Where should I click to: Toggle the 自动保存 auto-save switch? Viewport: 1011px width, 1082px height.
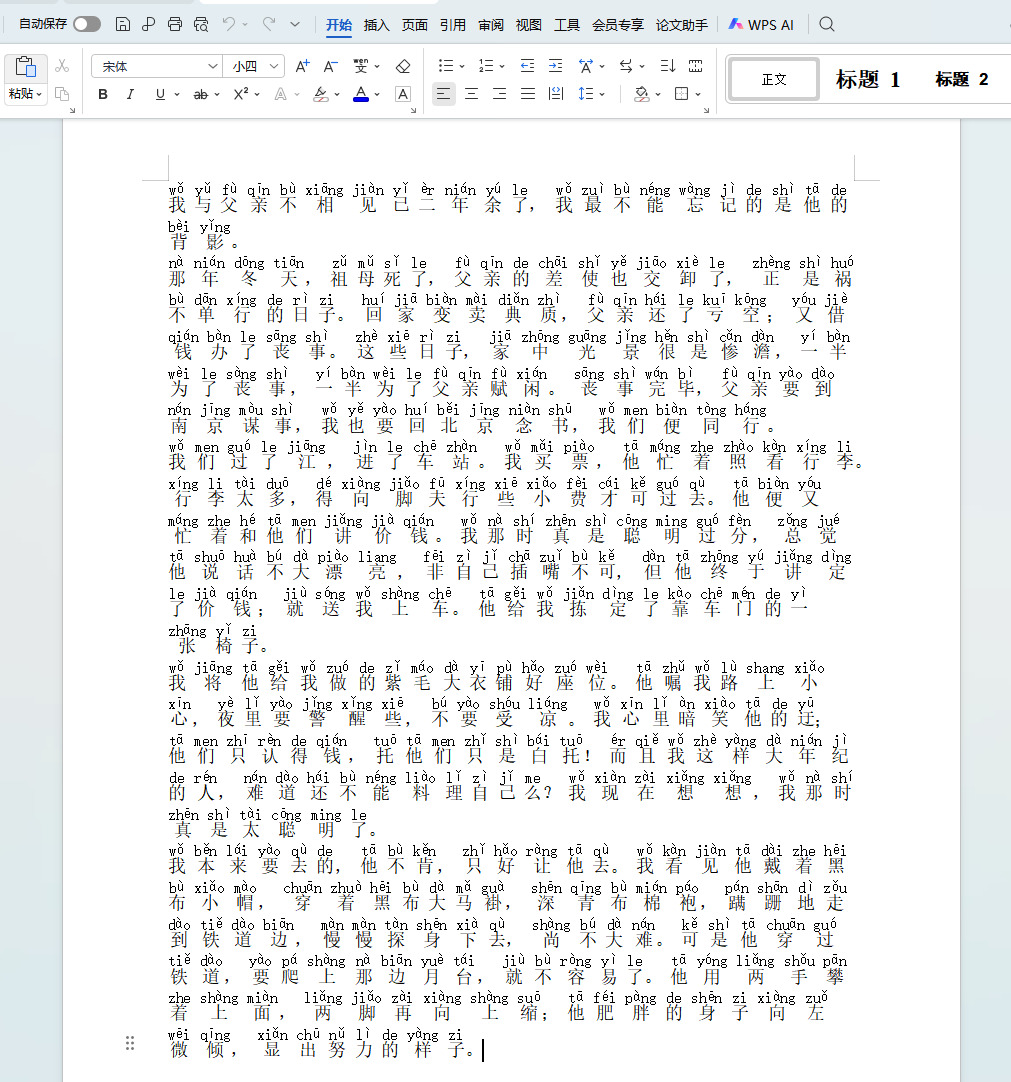coord(87,24)
